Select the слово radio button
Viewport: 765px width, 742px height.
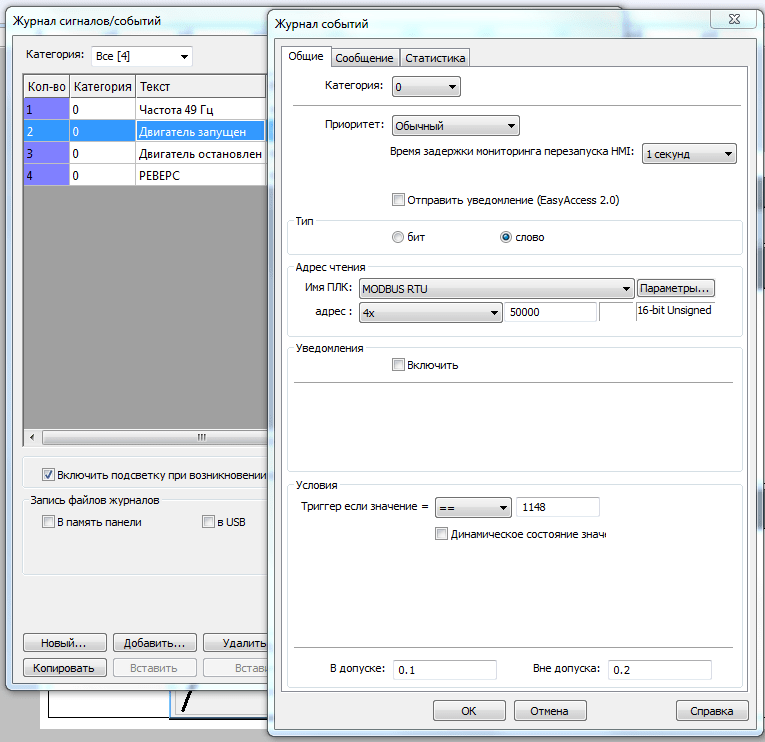[x=506, y=237]
